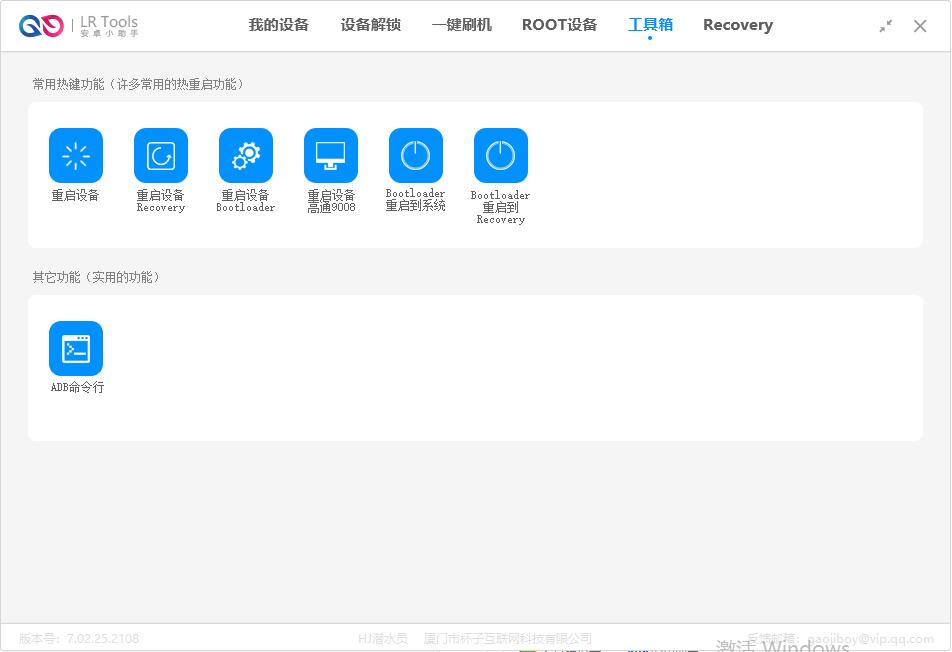Screen dimensions: 952x652
Task: Click the 重启设备 Bootloader gears icon
Action: [x=246, y=155]
